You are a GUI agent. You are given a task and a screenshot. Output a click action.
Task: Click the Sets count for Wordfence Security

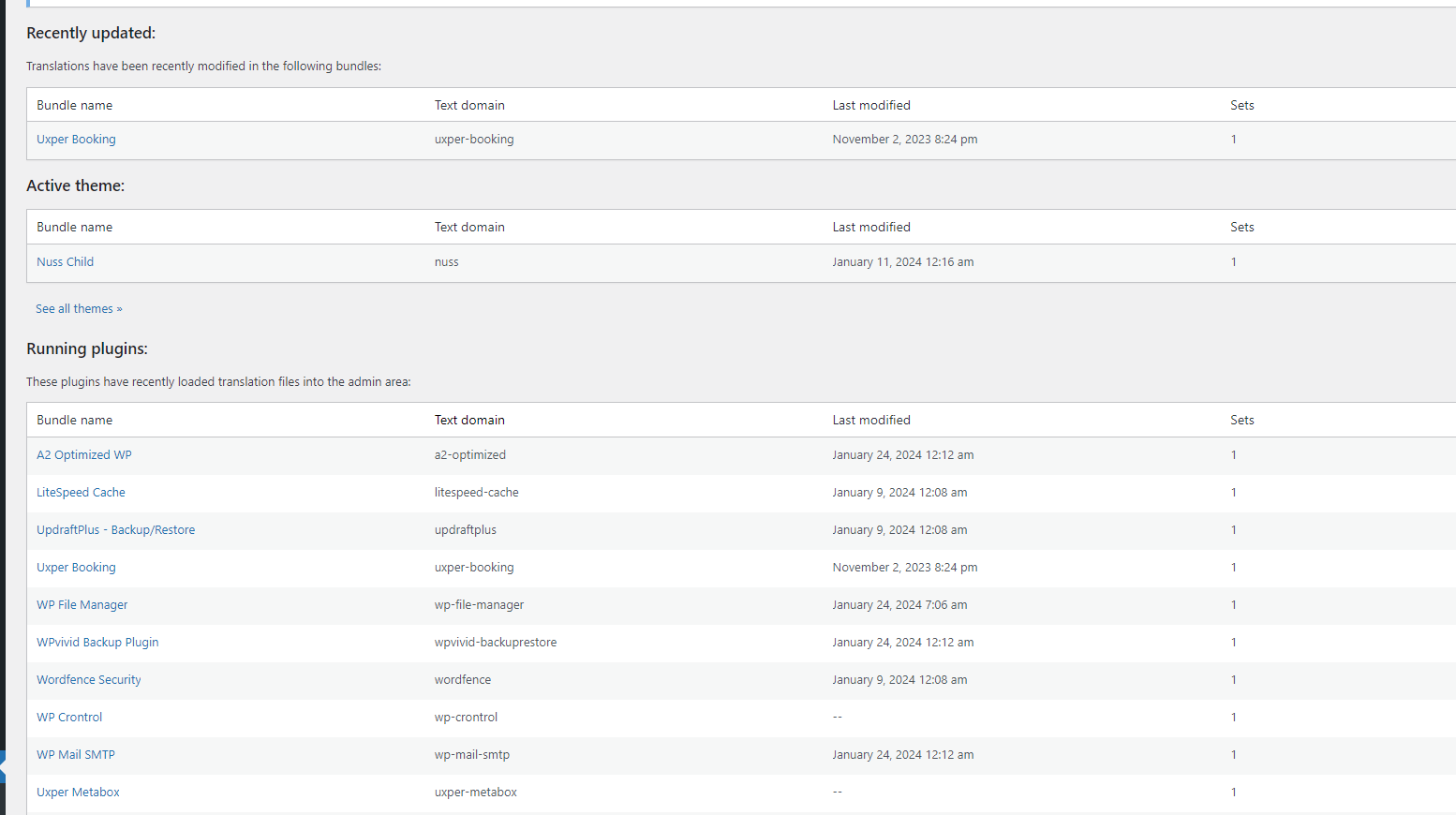[1234, 679]
